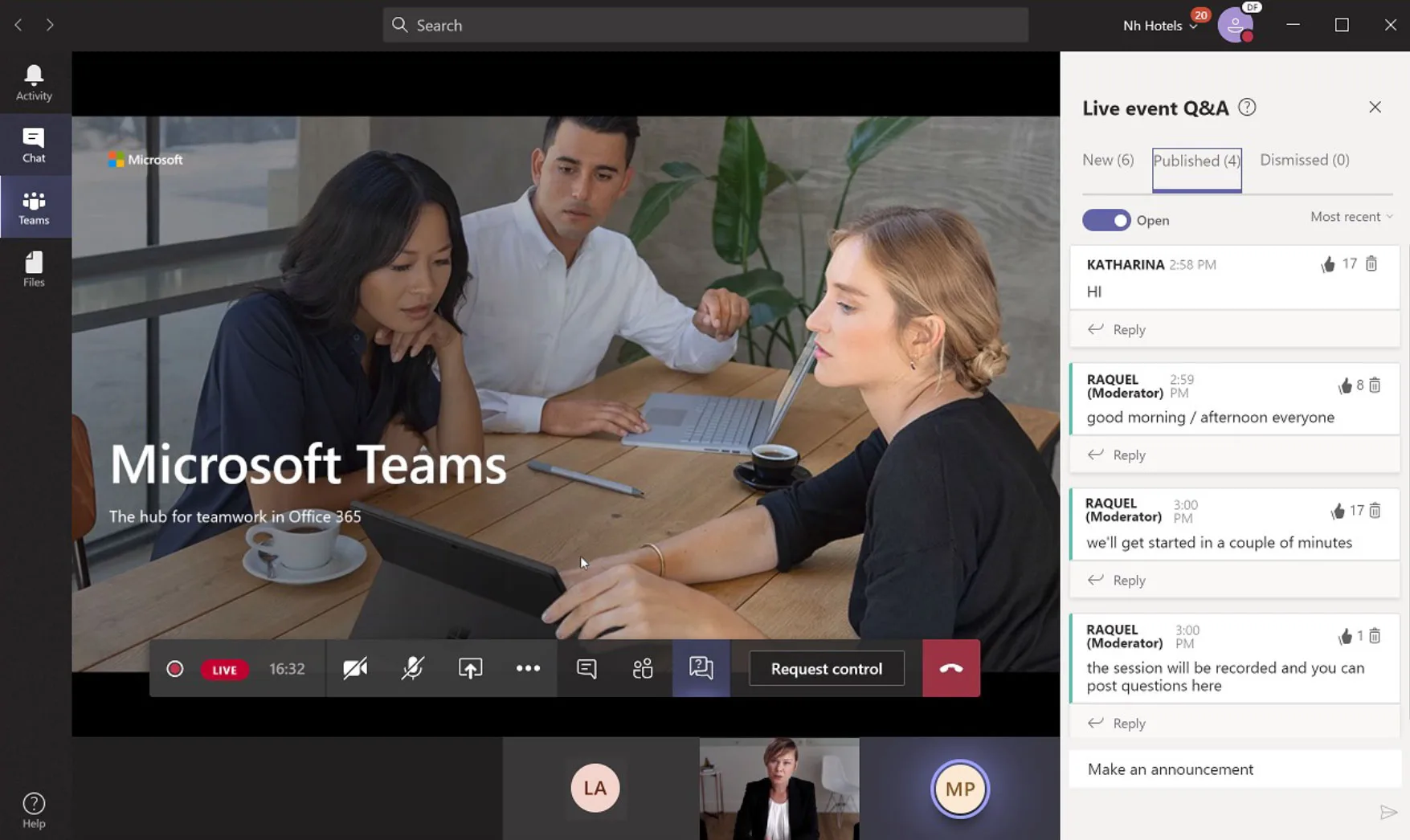Close the Live event Q&A panel
This screenshot has width=1410, height=840.
[x=1375, y=107]
